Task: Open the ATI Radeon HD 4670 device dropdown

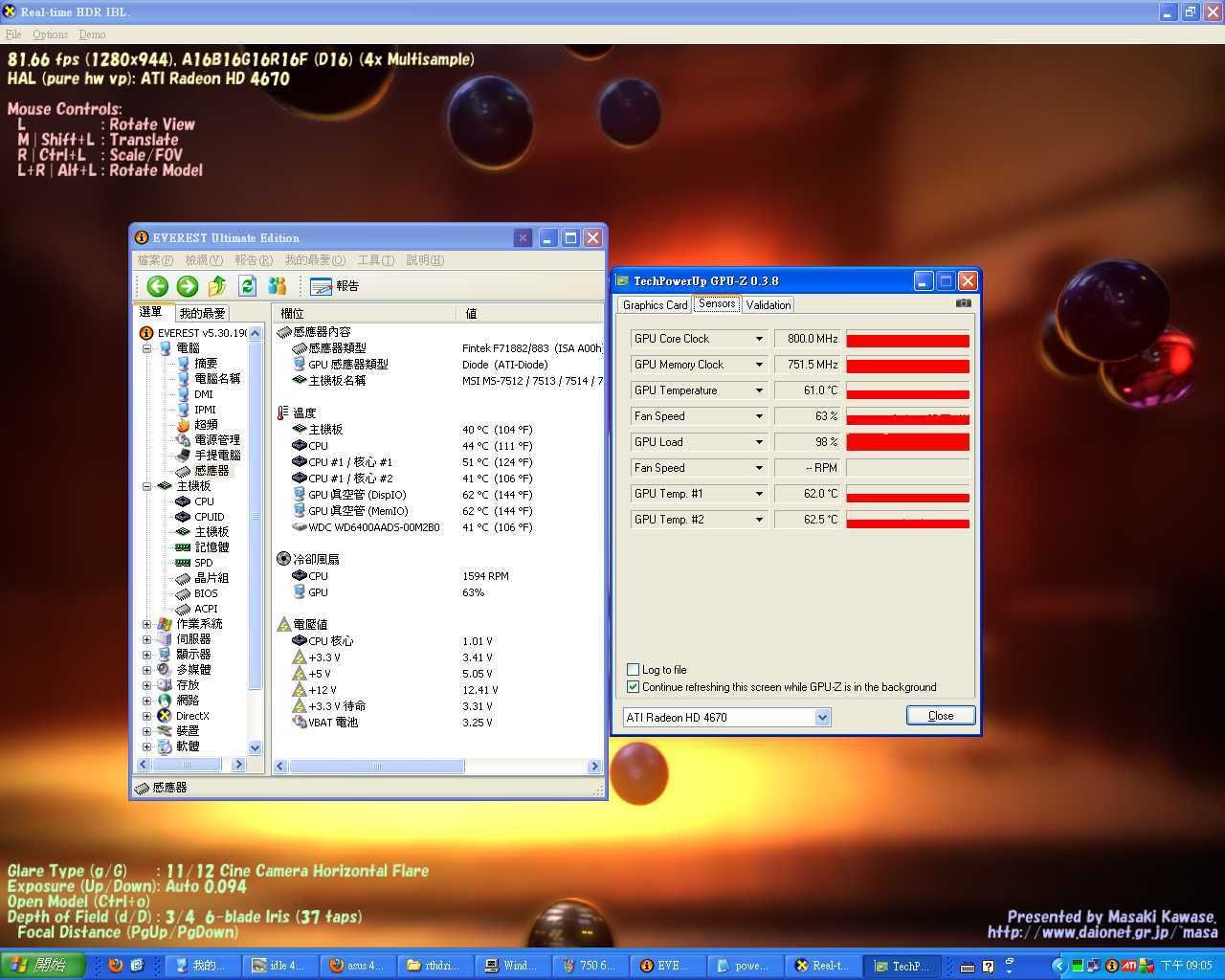Action: coord(822,717)
